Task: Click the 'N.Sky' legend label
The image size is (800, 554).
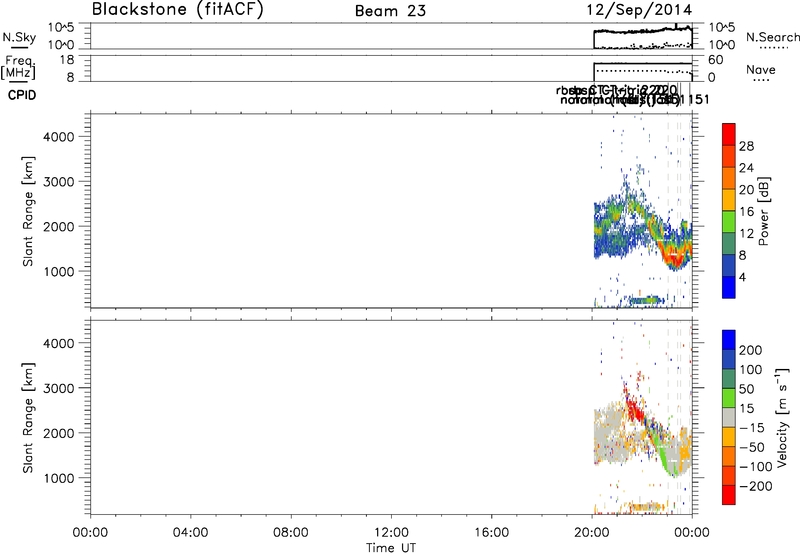Action: pyautogui.click(x=19, y=37)
